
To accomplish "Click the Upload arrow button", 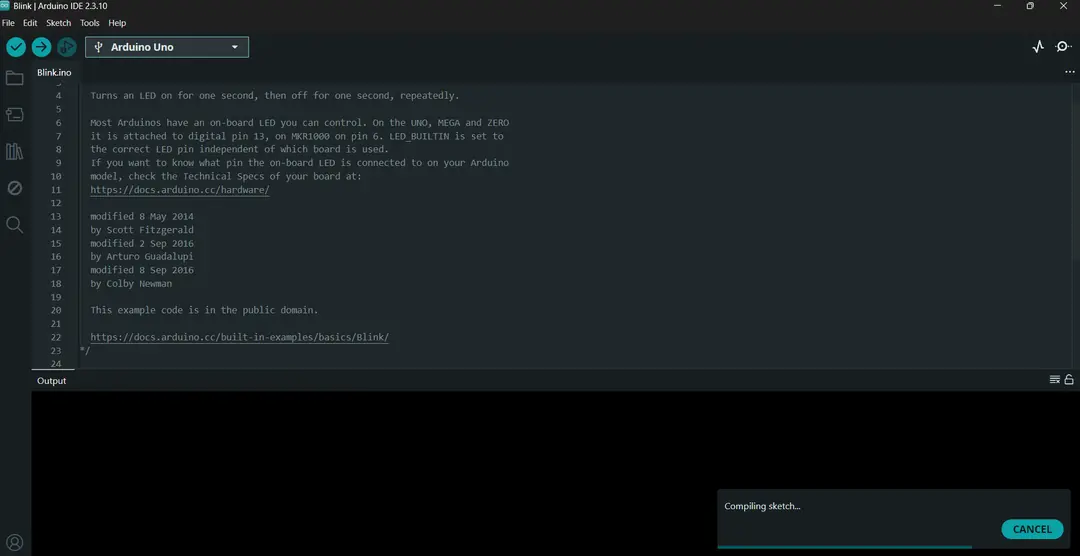I will tap(41, 47).
